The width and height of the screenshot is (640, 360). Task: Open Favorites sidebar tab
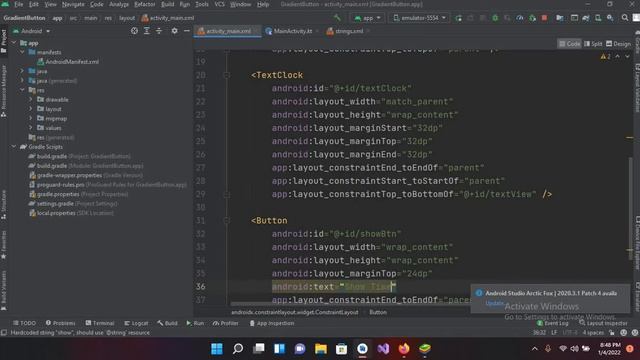(x=4, y=244)
